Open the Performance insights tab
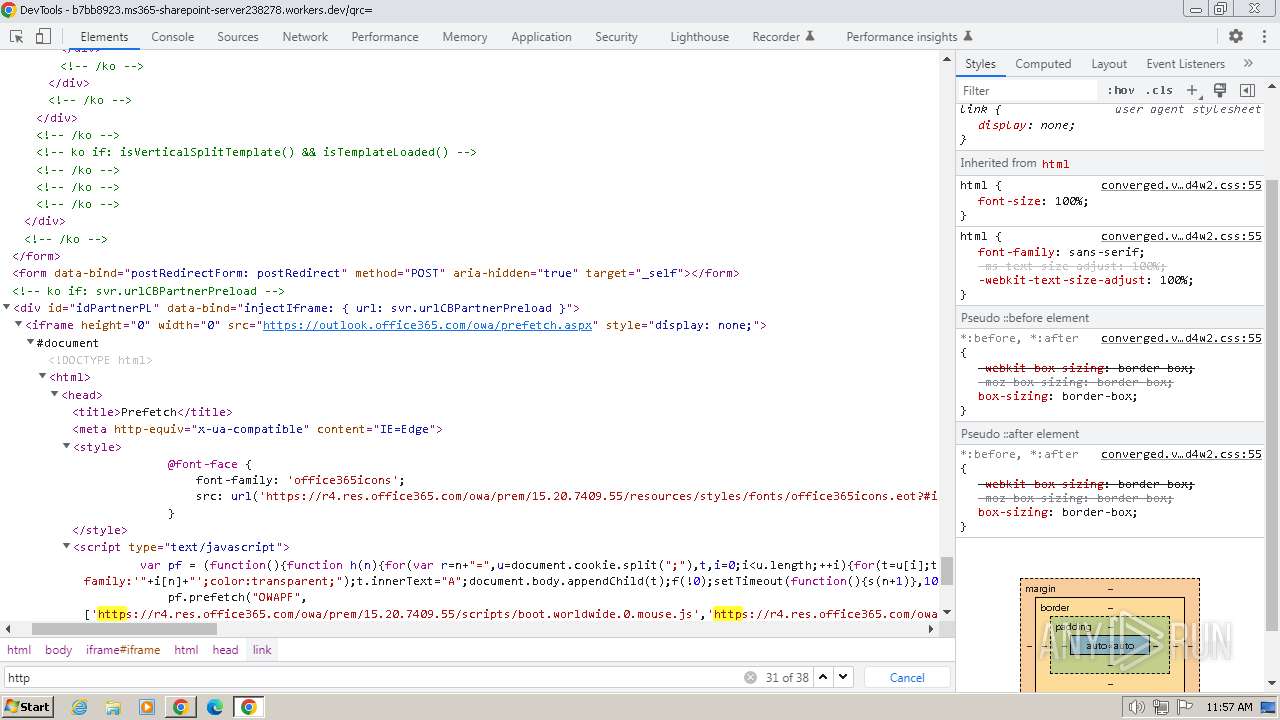Viewport: 1280px width, 720px height. tap(909, 36)
